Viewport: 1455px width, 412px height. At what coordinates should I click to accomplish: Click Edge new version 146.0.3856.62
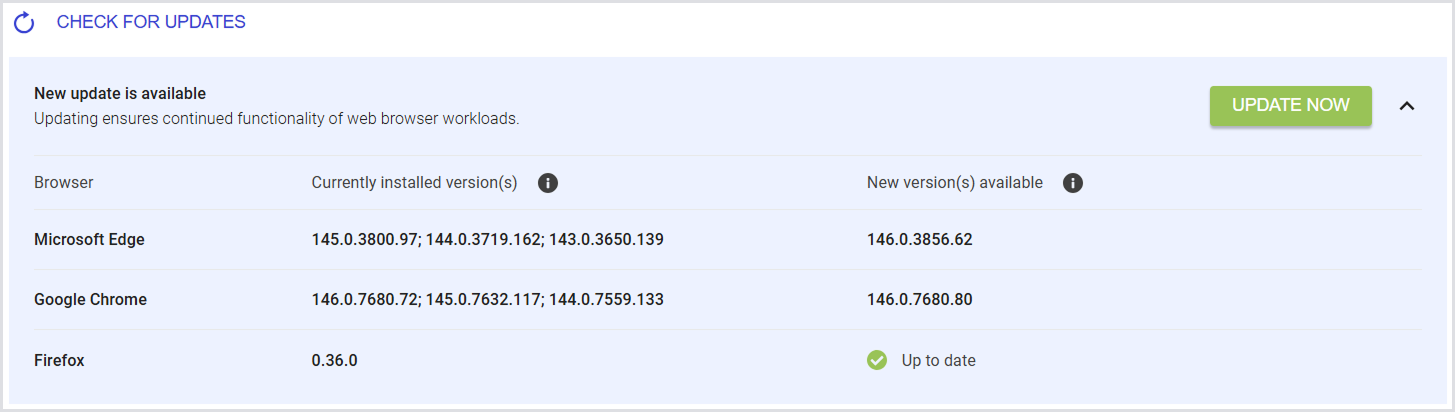click(920, 240)
